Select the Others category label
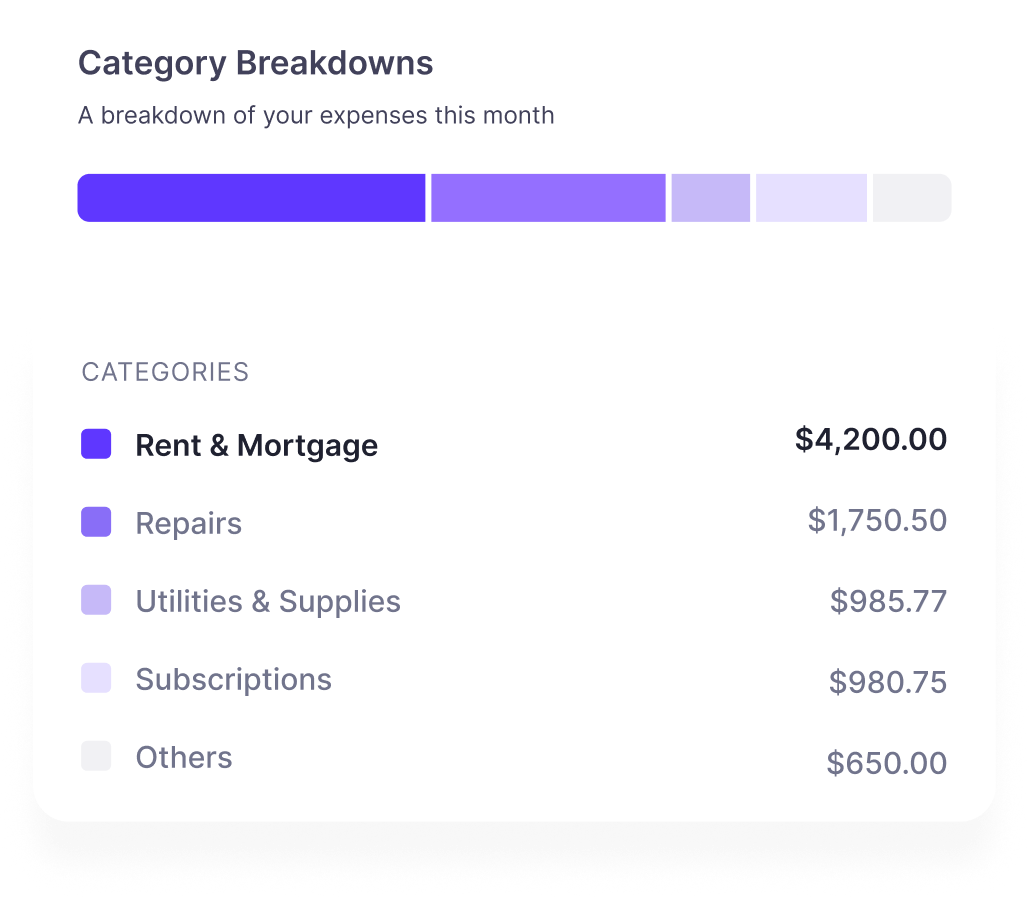The height and width of the screenshot is (899, 1030). point(184,758)
